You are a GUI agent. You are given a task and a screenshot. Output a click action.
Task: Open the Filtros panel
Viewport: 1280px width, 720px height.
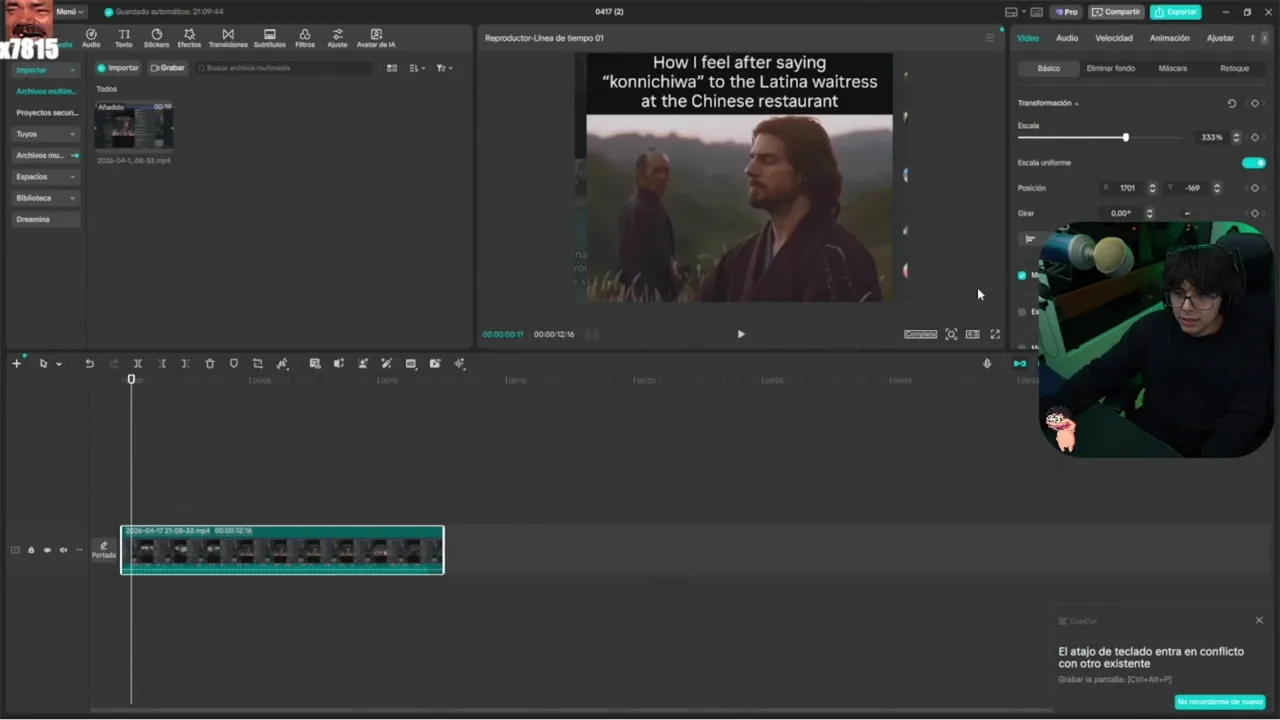305,38
